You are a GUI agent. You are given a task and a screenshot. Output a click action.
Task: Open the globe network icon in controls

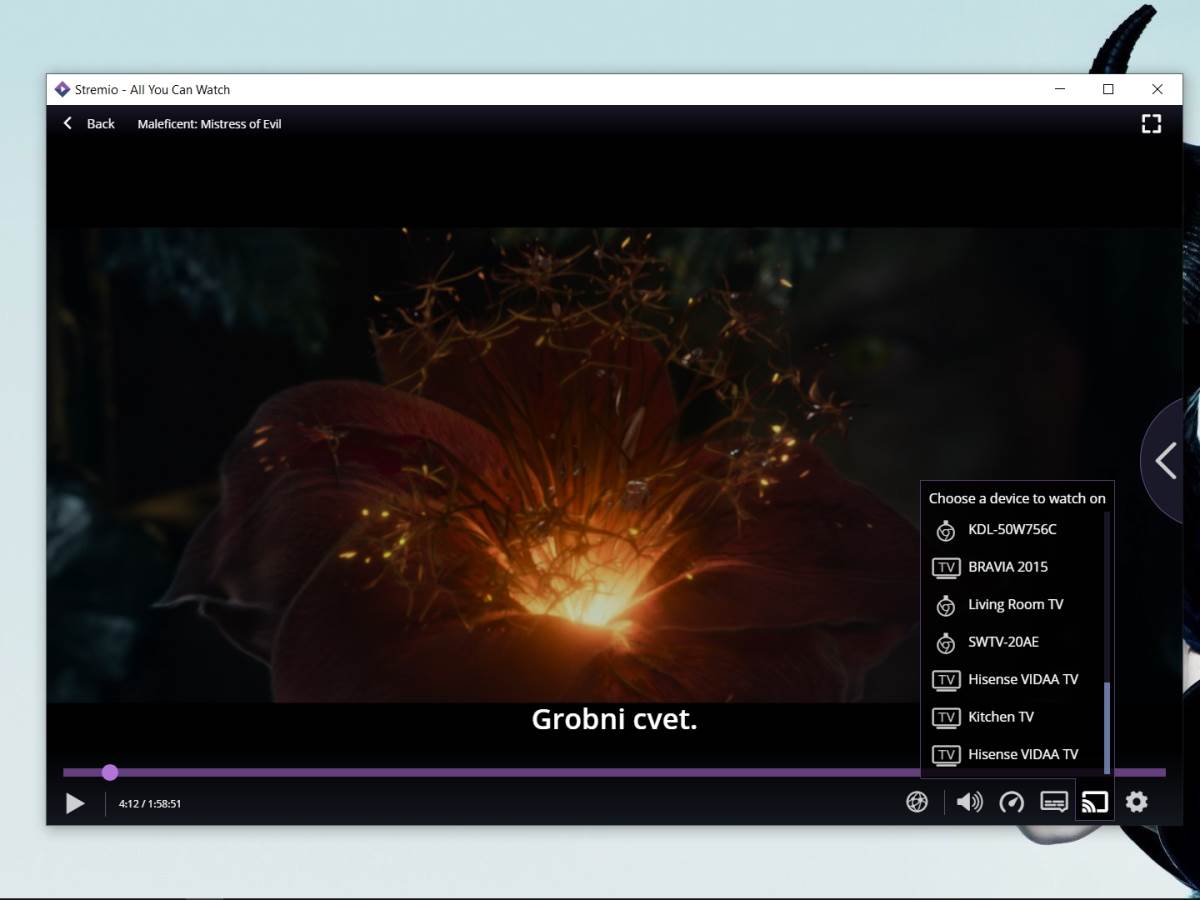[x=917, y=802]
